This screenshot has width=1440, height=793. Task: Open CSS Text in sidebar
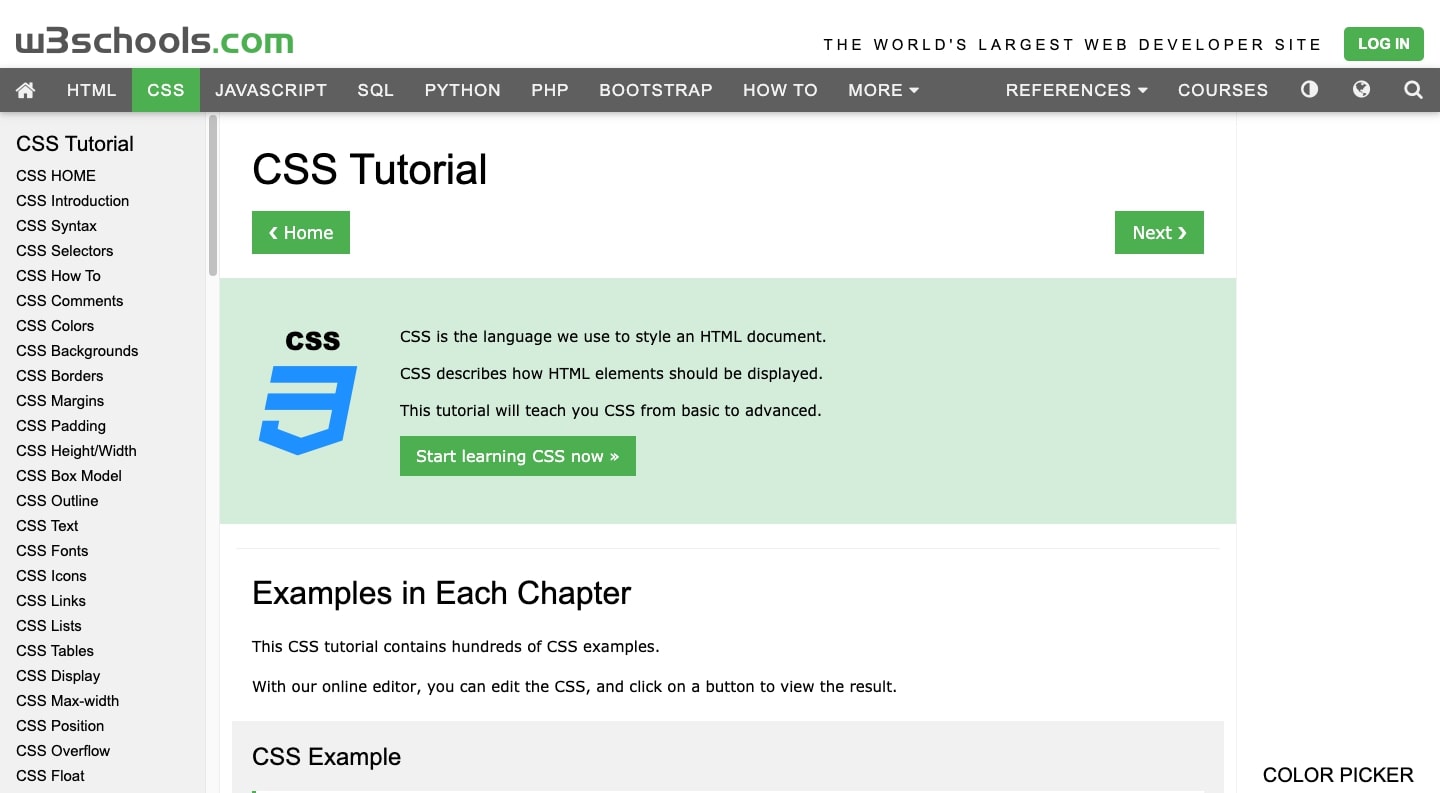pyautogui.click(x=47, y=525)
